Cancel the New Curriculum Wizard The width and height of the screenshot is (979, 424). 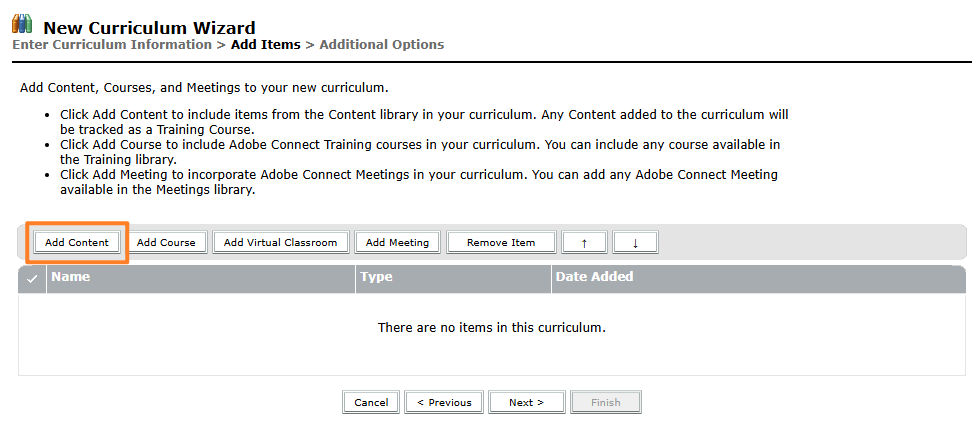point(371,402)
